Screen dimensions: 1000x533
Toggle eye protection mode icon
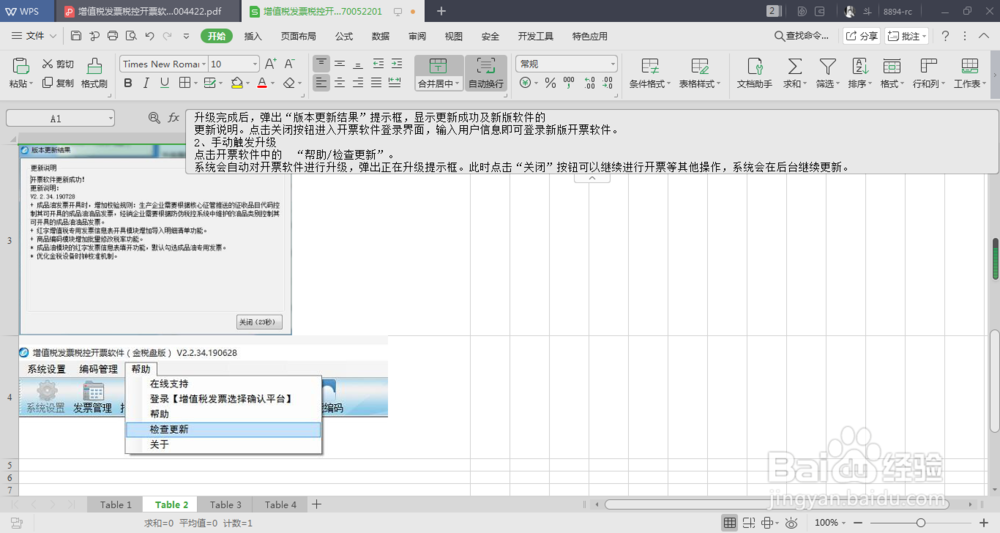[x=791, y=523]
